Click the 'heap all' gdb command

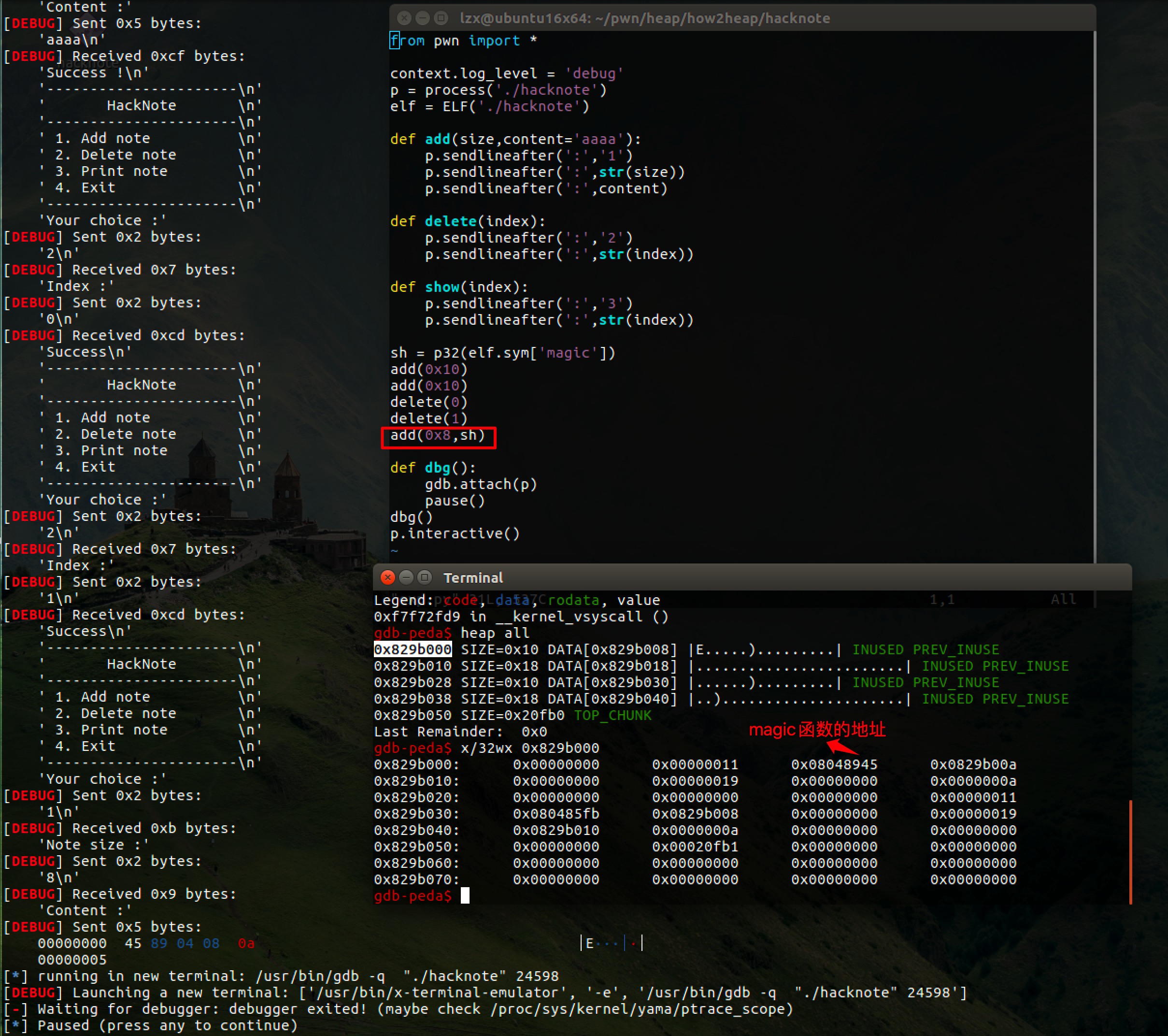click(x=495, y=633)
